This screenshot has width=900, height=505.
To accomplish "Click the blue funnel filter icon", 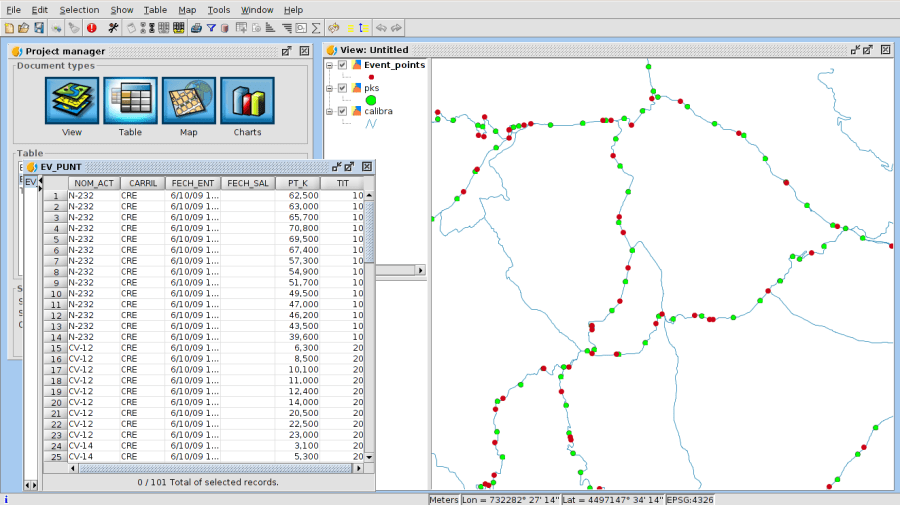I will tap(211, 28).
